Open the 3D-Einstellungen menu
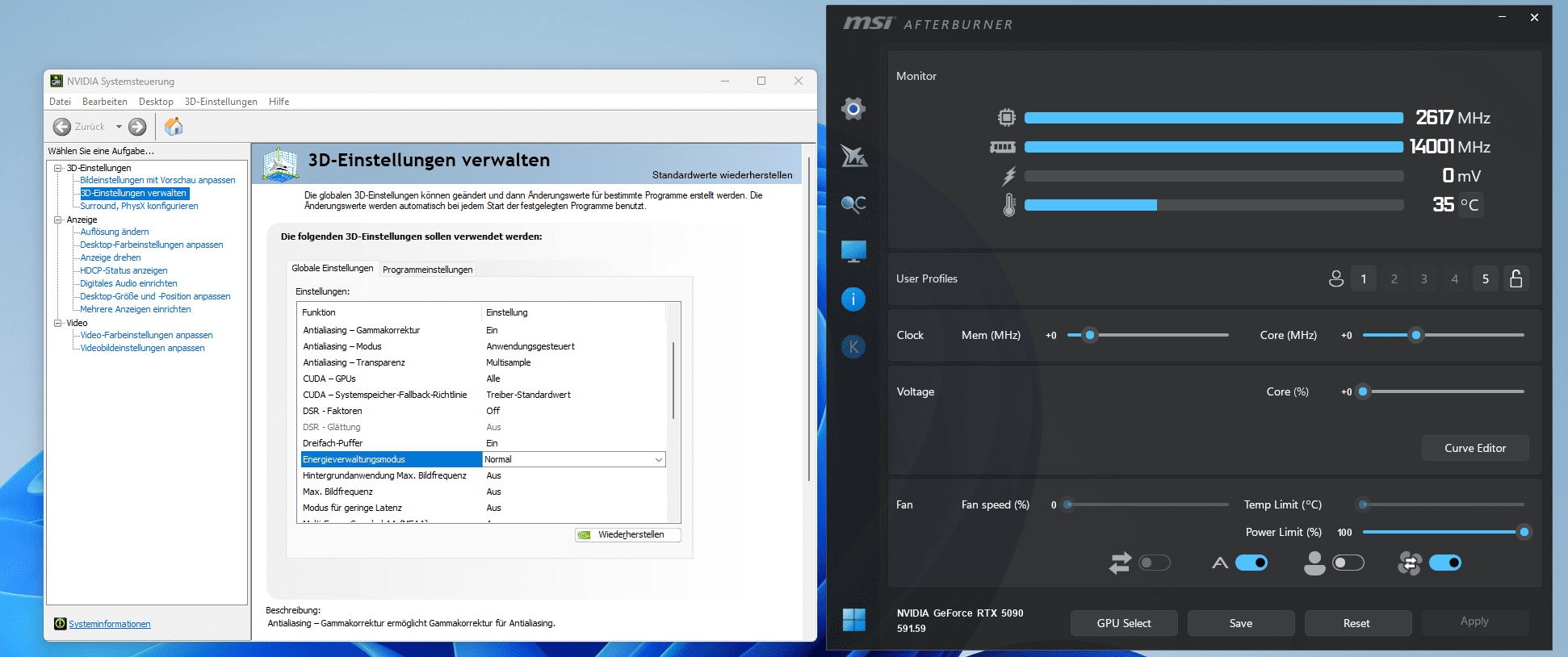Screen dimensions: 1568x657 pos(221,102)
